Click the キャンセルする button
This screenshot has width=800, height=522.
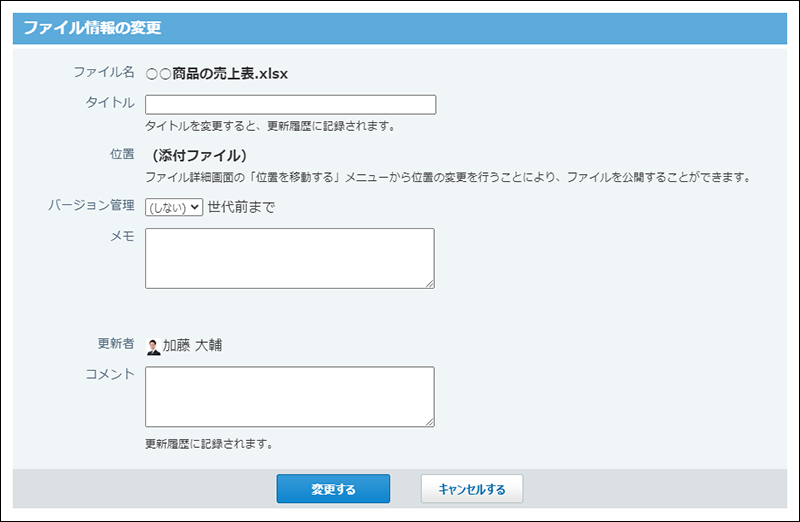click(x=472, y=489)
